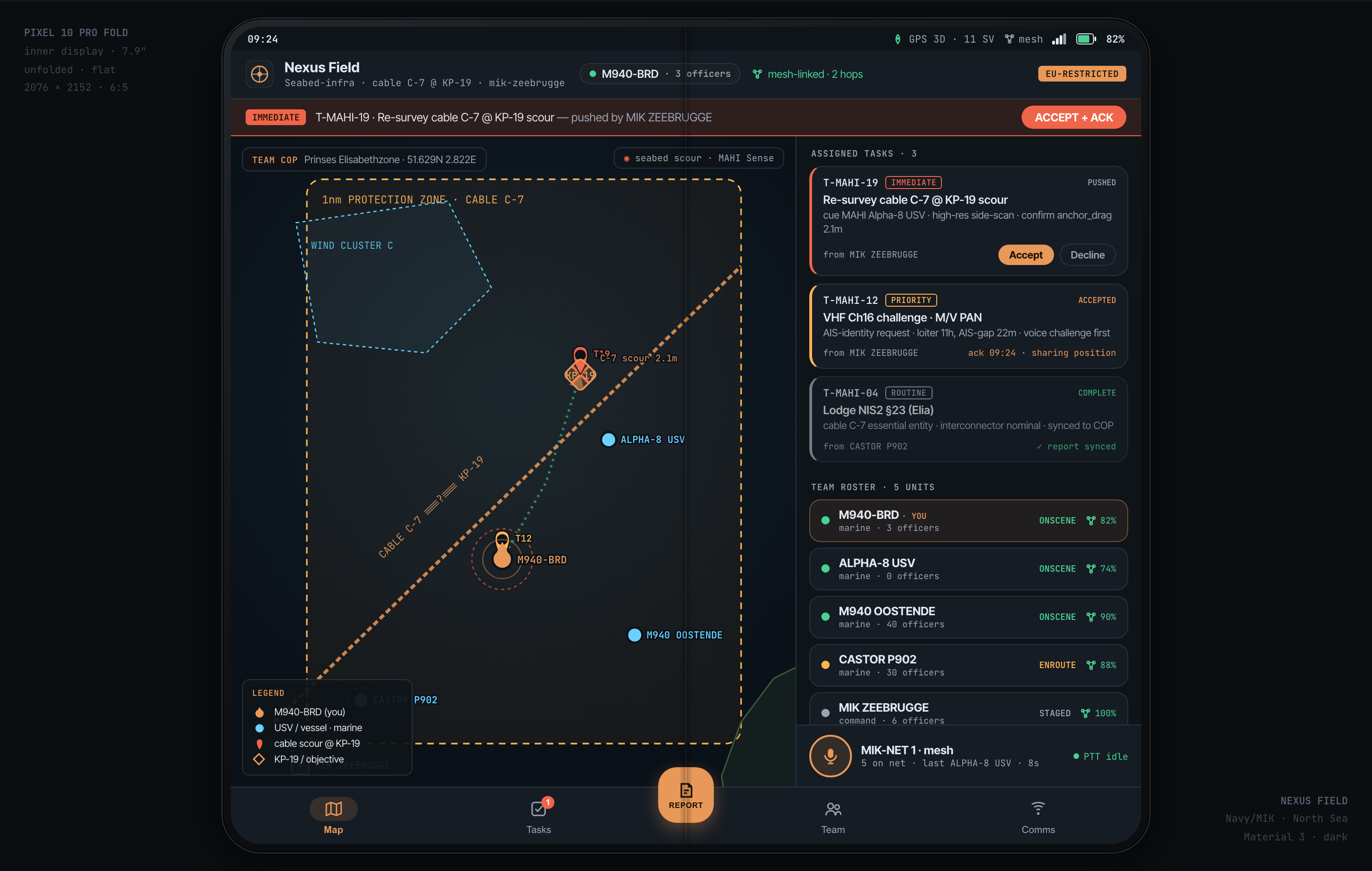The width and height of the screenshot is (1372, 871).
Task: Click the mesh icon beside CASTOR 88%
Action: click(1090, 665)
